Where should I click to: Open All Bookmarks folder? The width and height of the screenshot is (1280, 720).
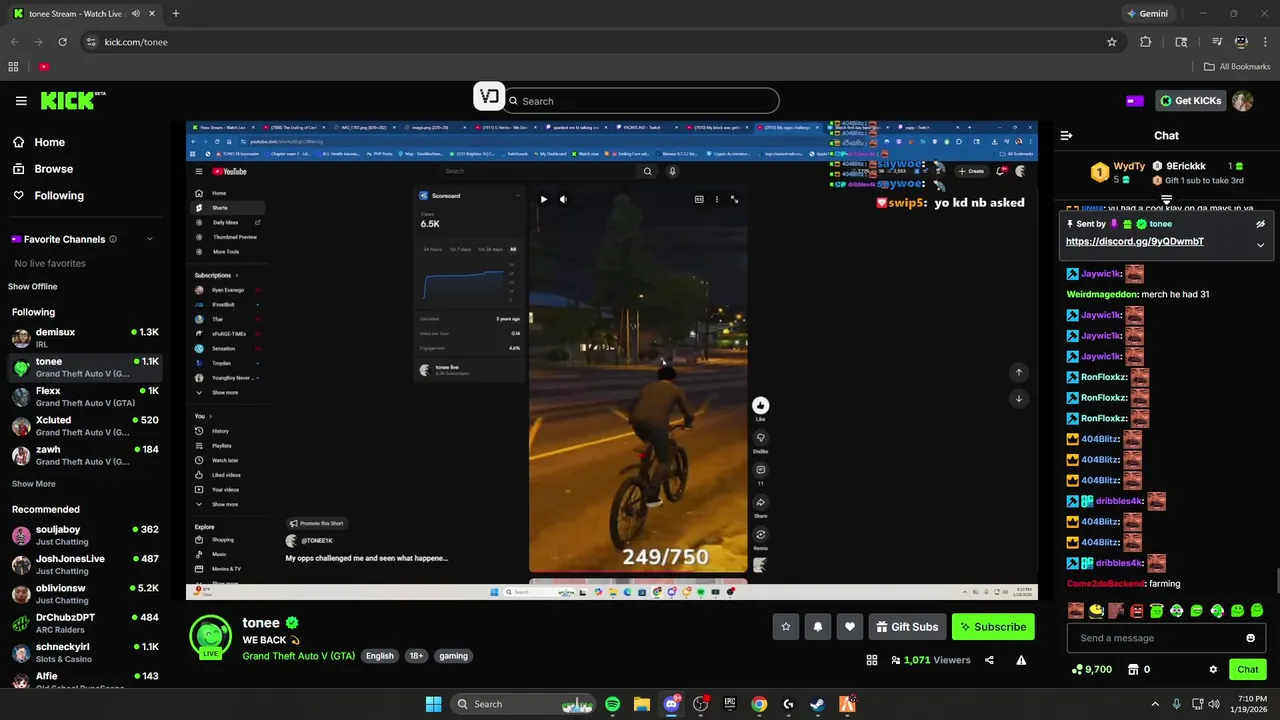1237,67
